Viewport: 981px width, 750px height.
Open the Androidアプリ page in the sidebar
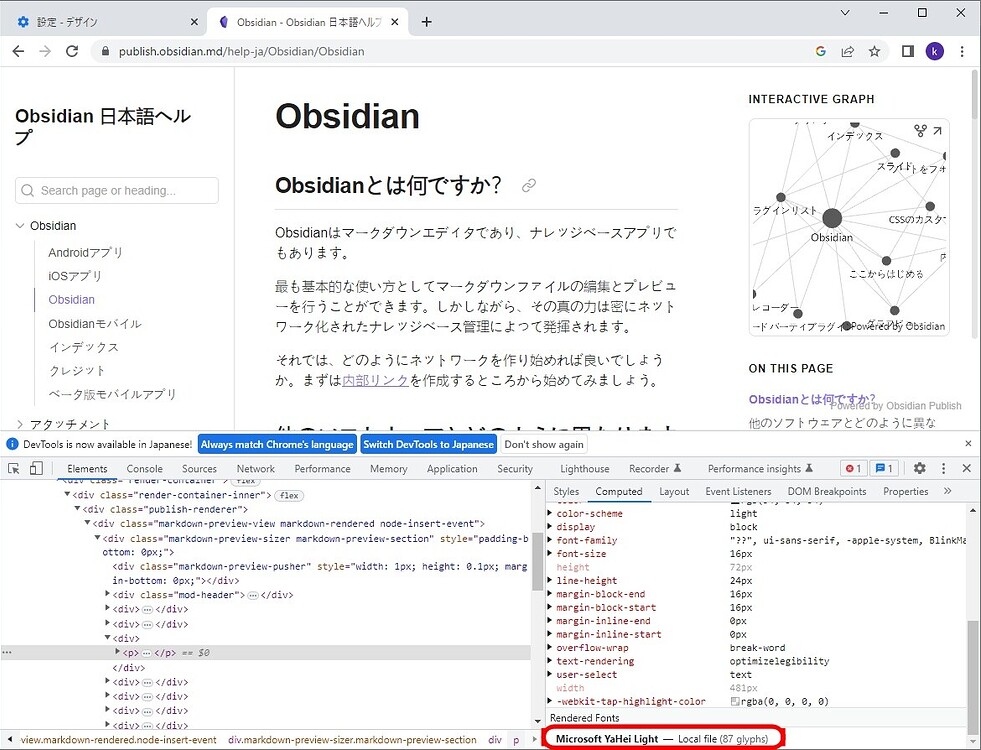(x=85, y=252)
